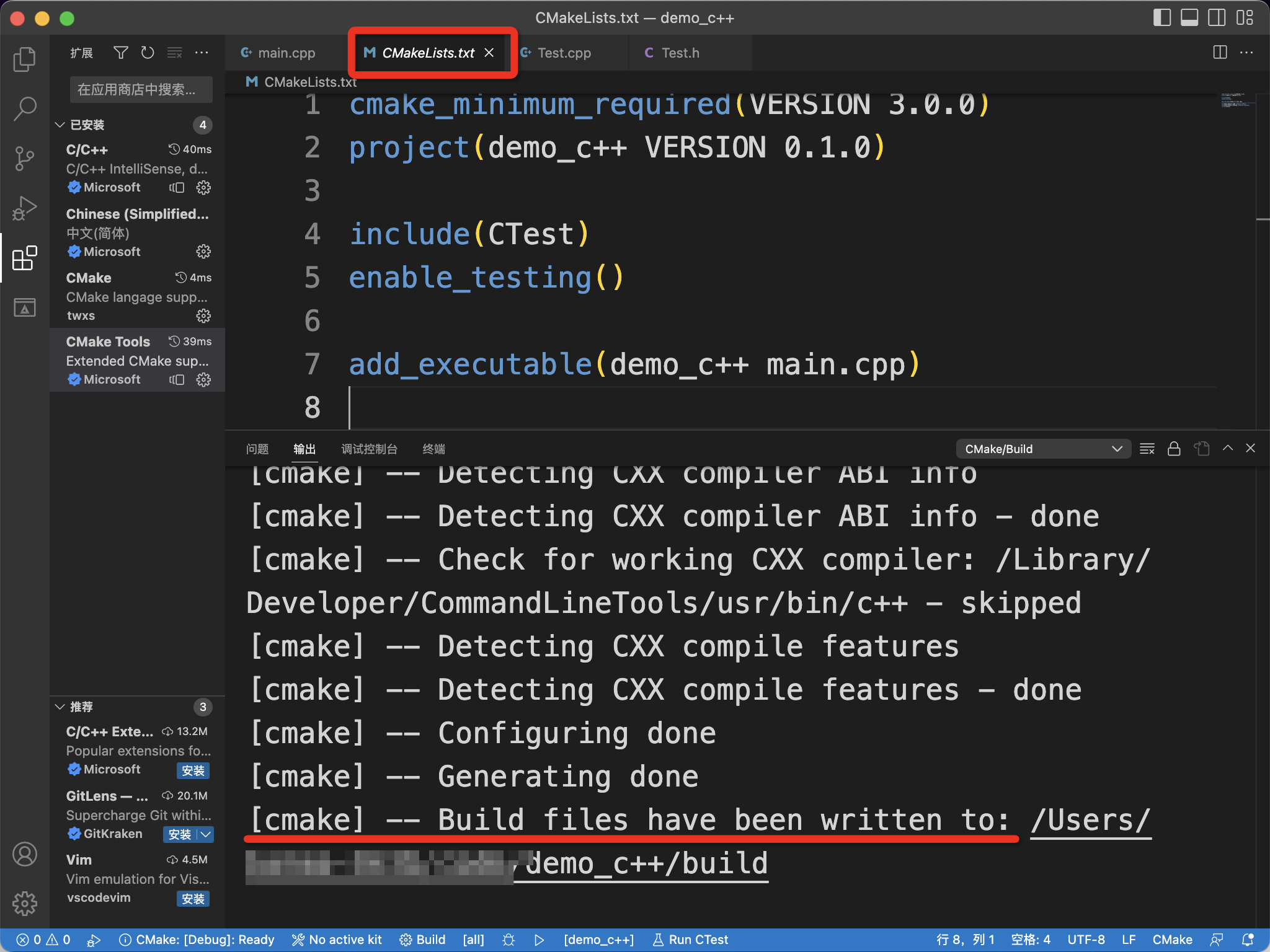The image size is (1270, 952).
Task: Open the Search view in activity bar
Action: point(25,108)
